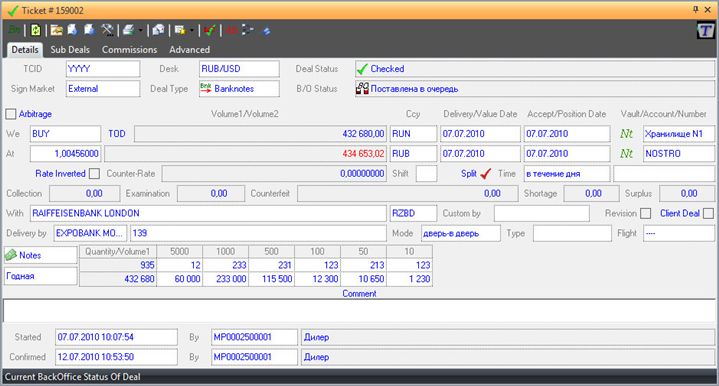Click the second blue document copy icon
The image size is (719, 386).
[x=89, y=30]
